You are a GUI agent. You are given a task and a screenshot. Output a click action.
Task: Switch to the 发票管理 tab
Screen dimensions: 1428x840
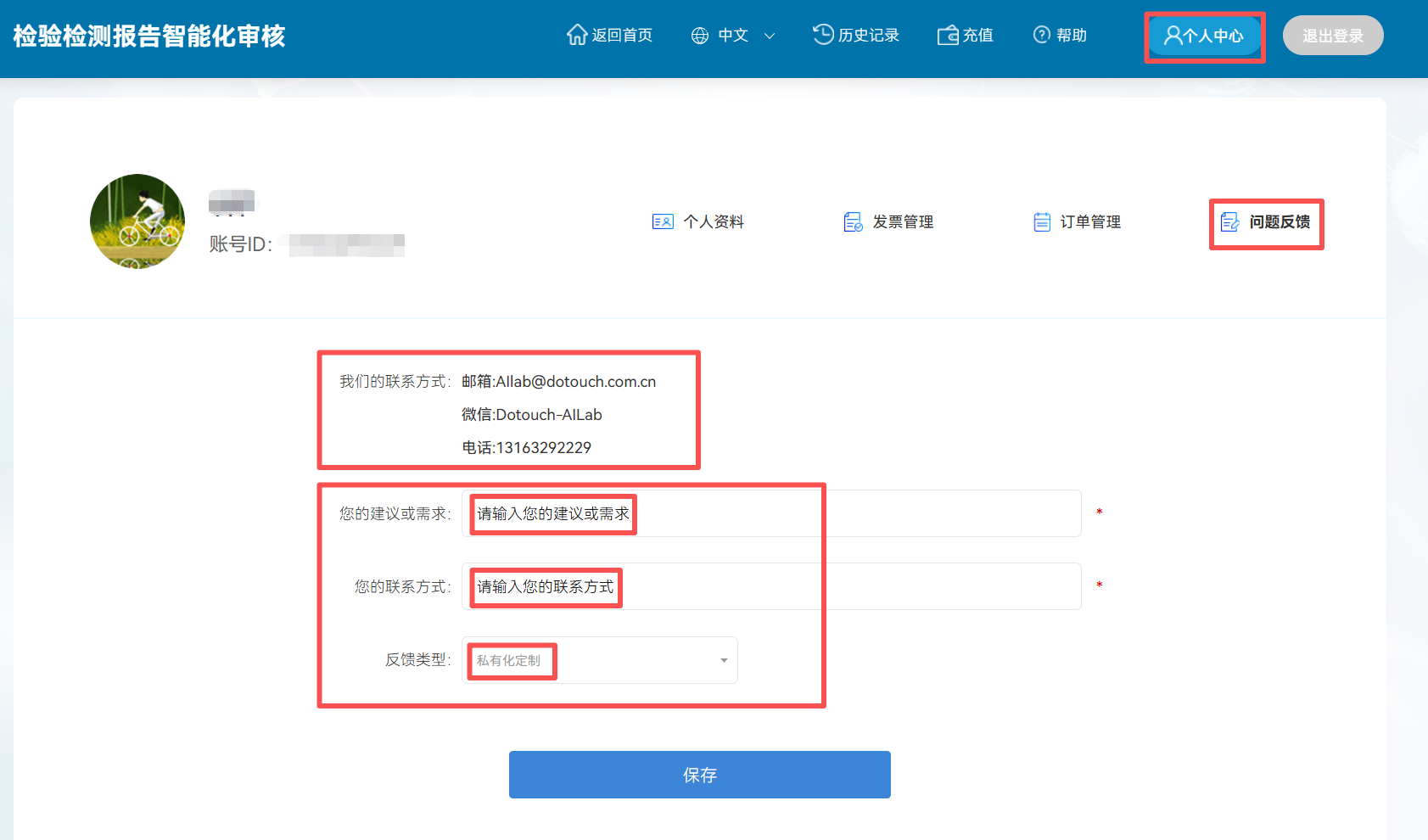pyautogui.click(x=902, y=222)
